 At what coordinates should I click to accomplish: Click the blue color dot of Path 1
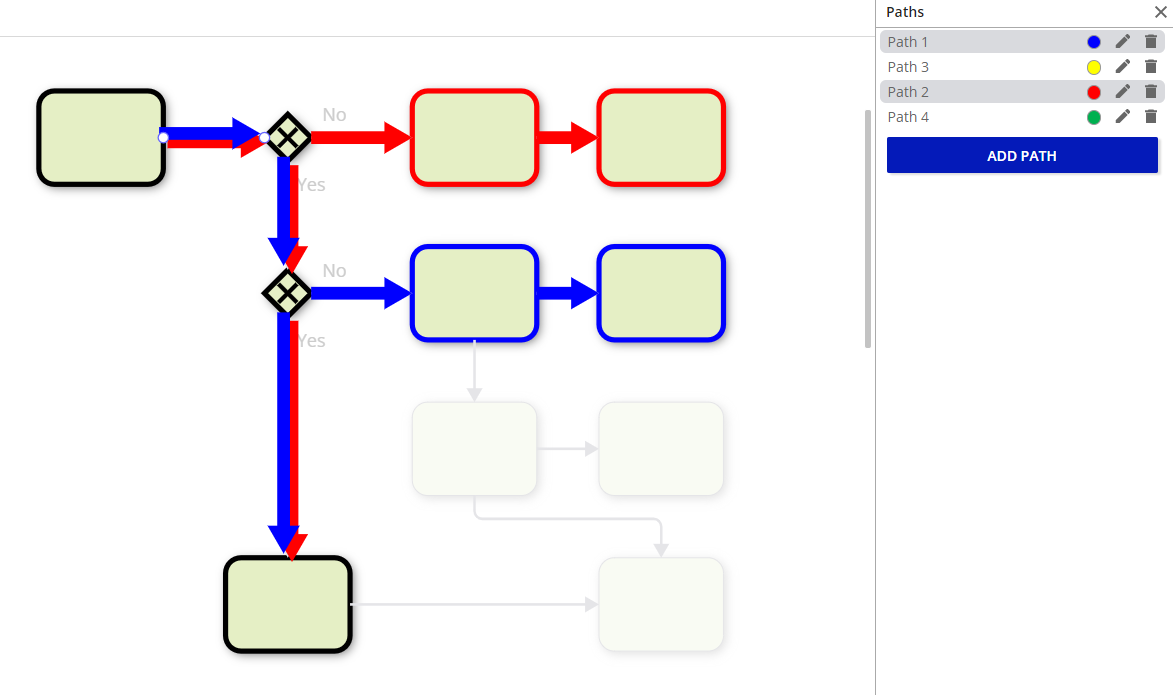coord(1094,42)
